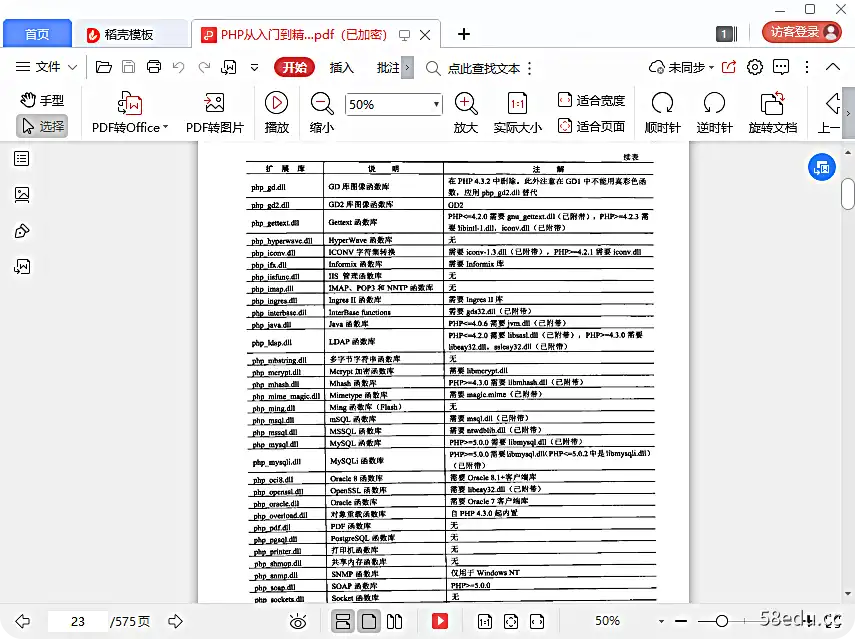Collapse the ribbon with the up chevron
This screenshot has width=855, height=639.
(833, 67)
